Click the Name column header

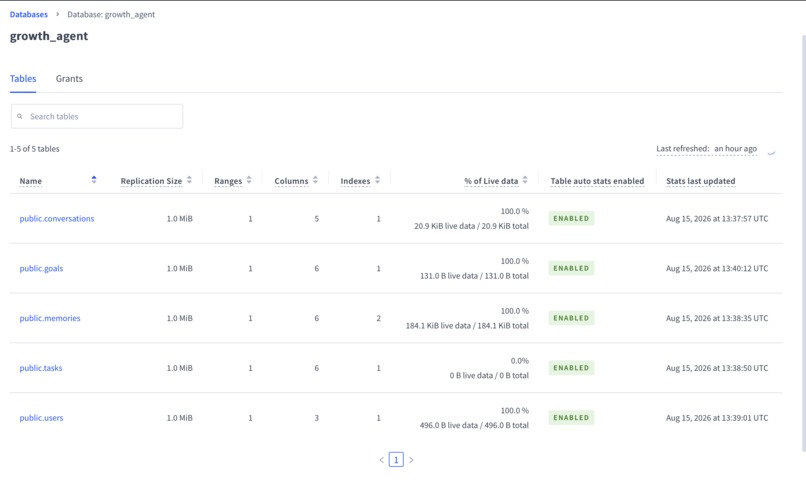click(x=31, y=181)
